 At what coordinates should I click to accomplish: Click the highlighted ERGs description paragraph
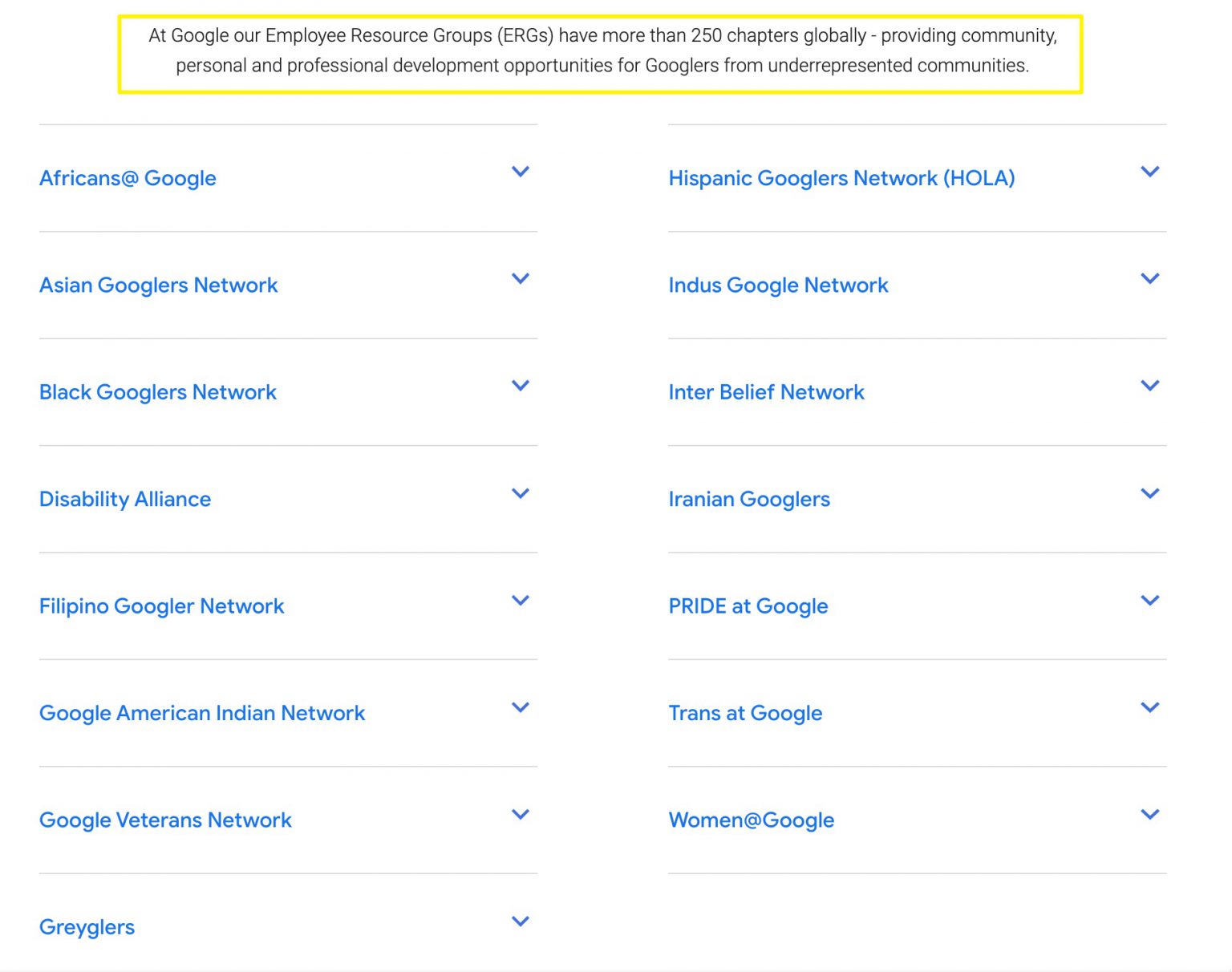(x=602, y=51)
